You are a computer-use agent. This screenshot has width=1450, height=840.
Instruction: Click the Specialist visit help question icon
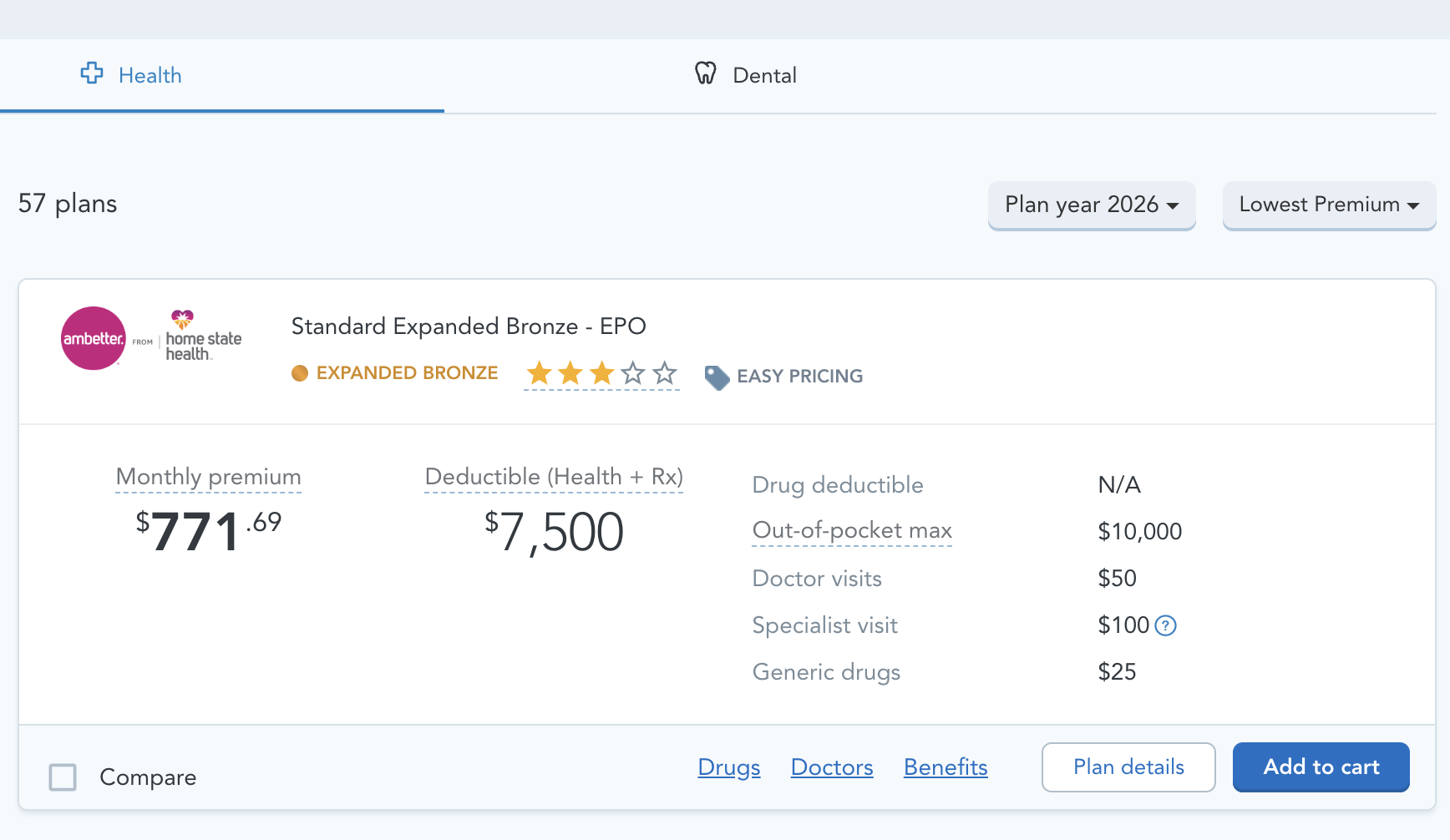1165,625
